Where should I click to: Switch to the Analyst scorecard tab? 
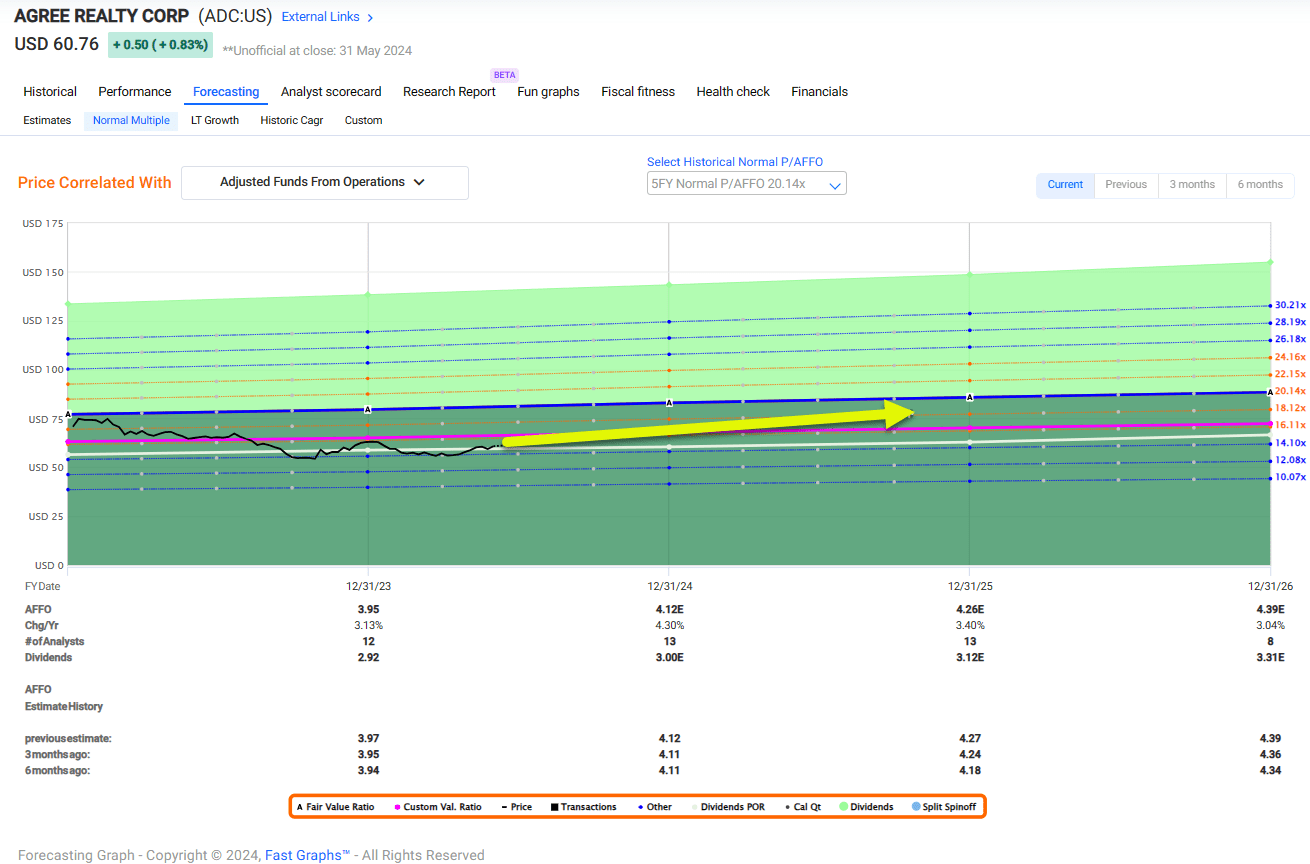(331, 92)
